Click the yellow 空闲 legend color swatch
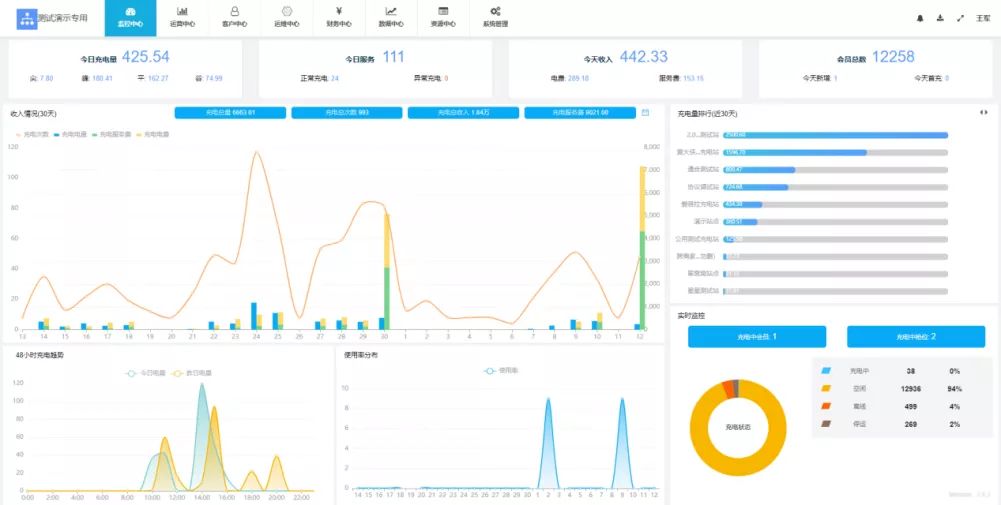Image resolution: width=1001 pixels, height=505 pixels. tap(826, 388)
